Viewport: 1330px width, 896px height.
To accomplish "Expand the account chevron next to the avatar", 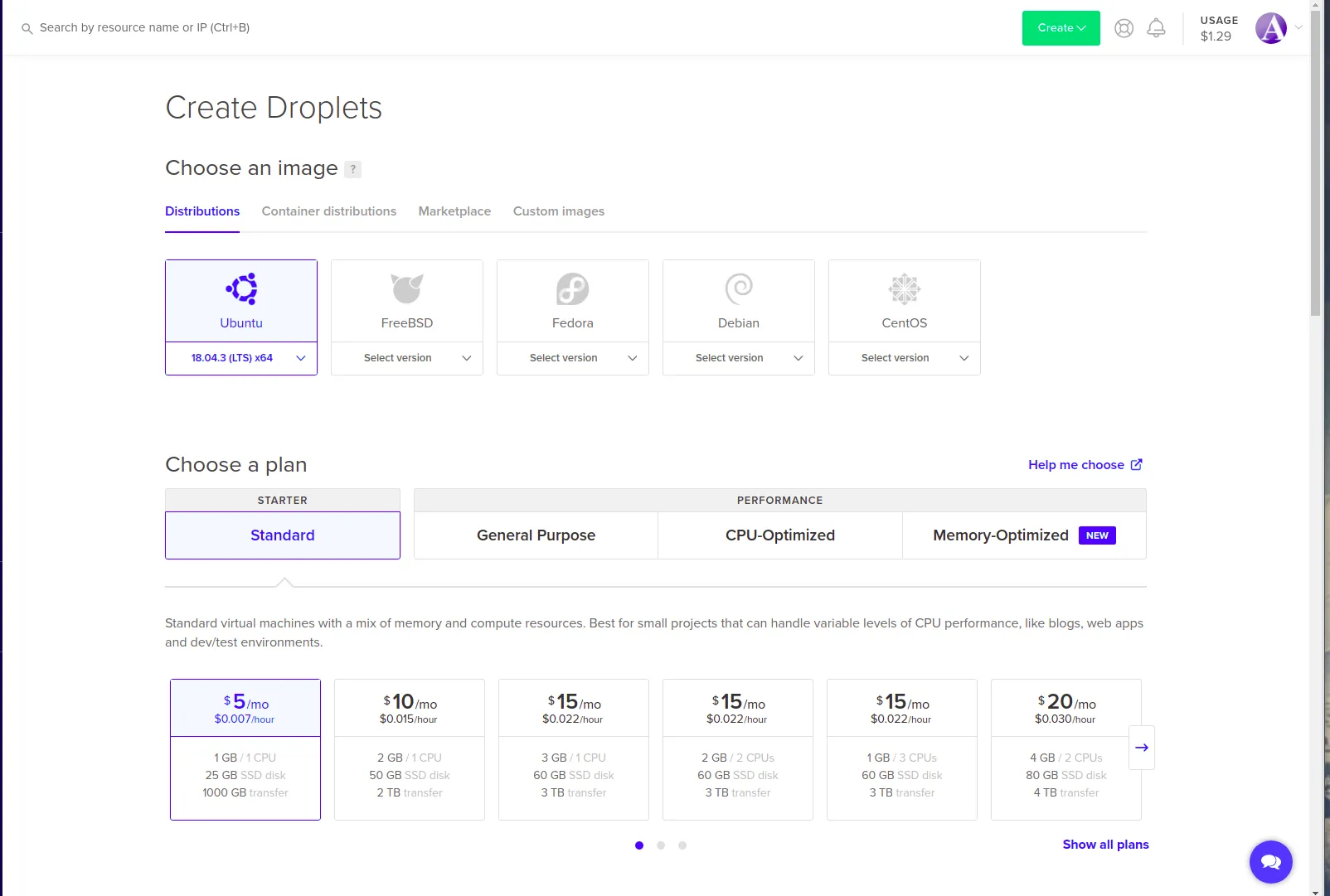I will click(1298, 27).
